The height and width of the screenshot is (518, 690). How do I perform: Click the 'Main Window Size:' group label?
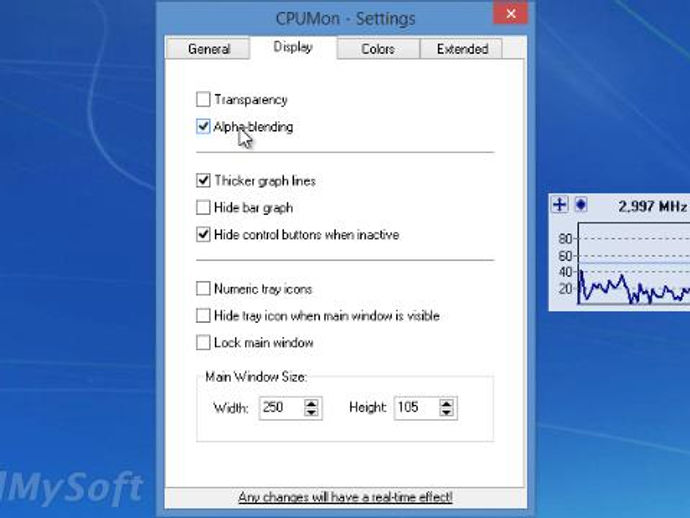[x=256, y=377]
